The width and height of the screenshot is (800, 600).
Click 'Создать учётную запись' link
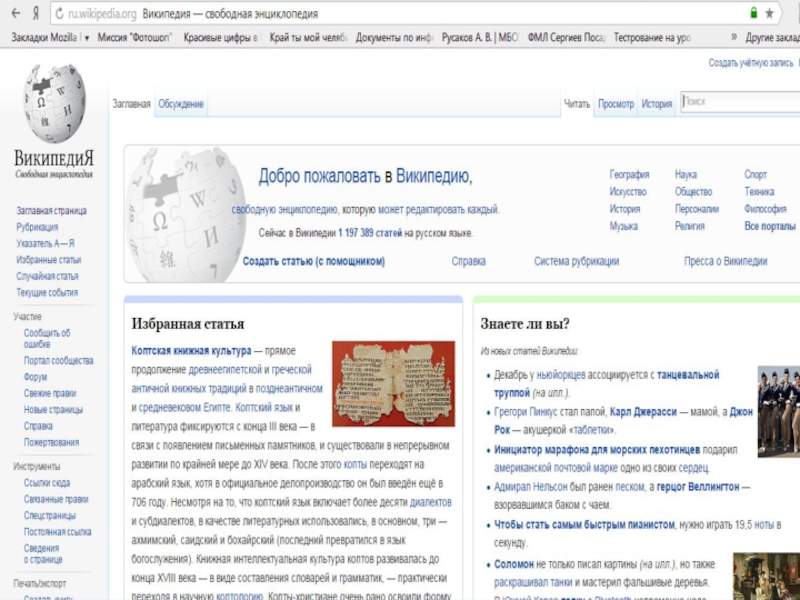pyautogui.click(x=751, y=63)
